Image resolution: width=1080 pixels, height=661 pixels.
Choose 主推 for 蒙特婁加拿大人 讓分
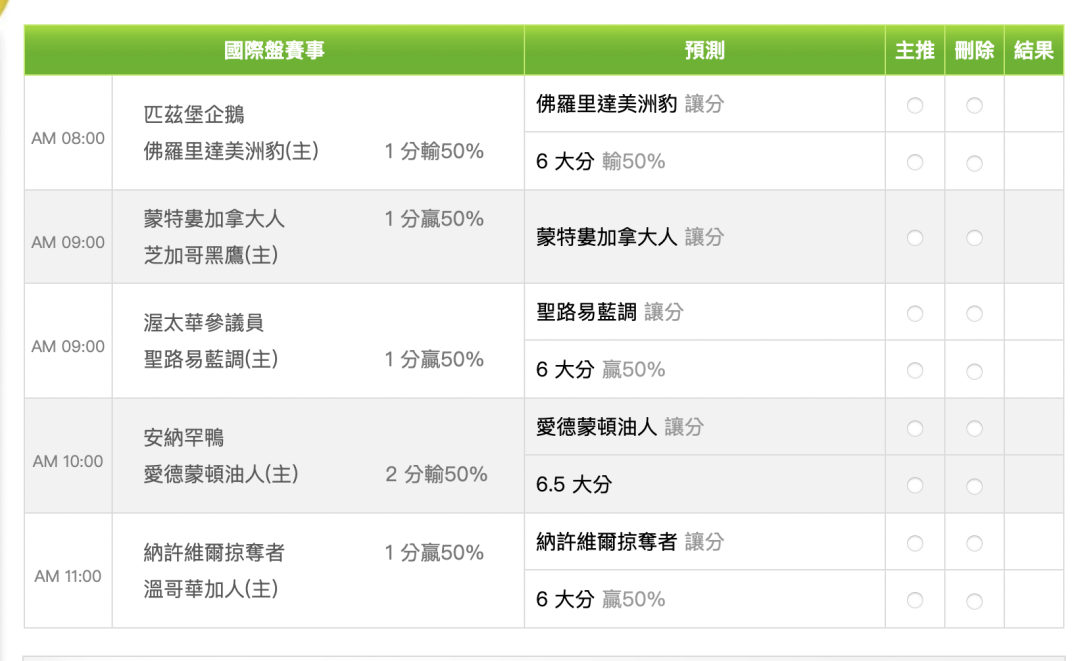click(x=915, y=238)
